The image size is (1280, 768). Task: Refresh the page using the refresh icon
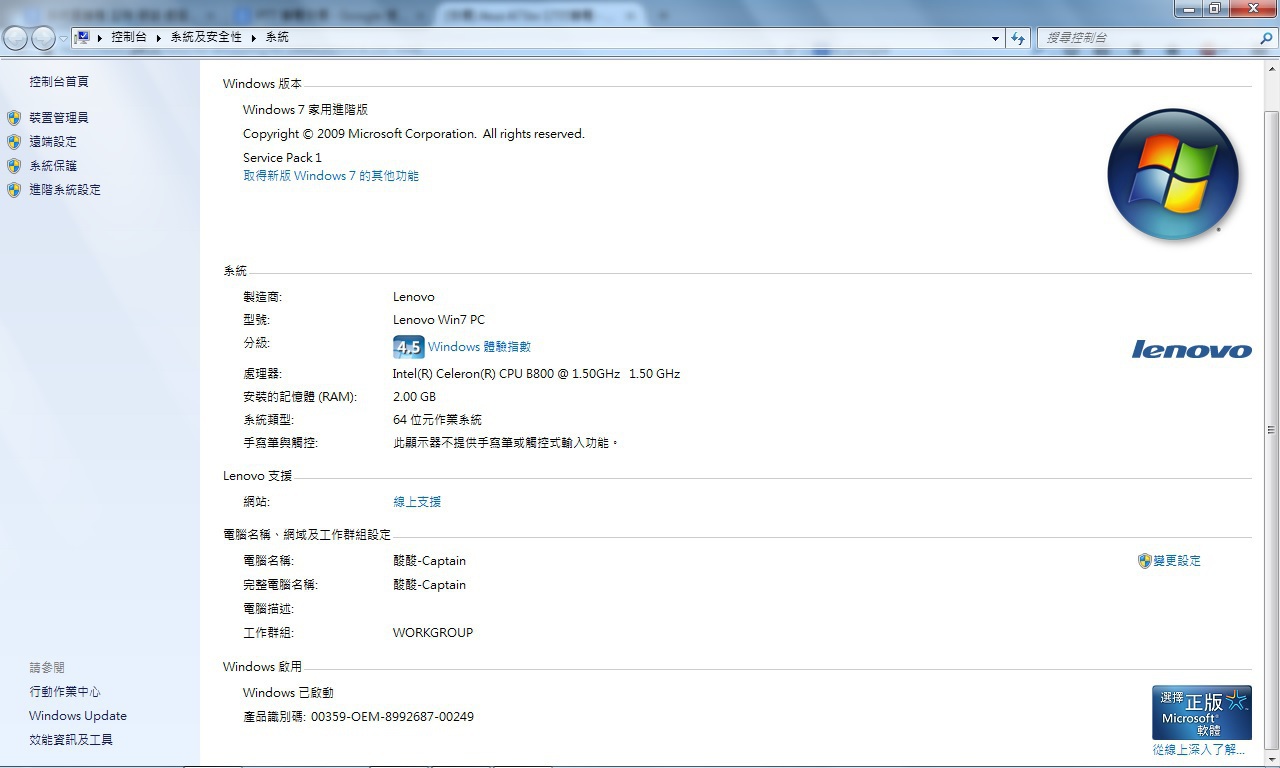pos(1018,38)
